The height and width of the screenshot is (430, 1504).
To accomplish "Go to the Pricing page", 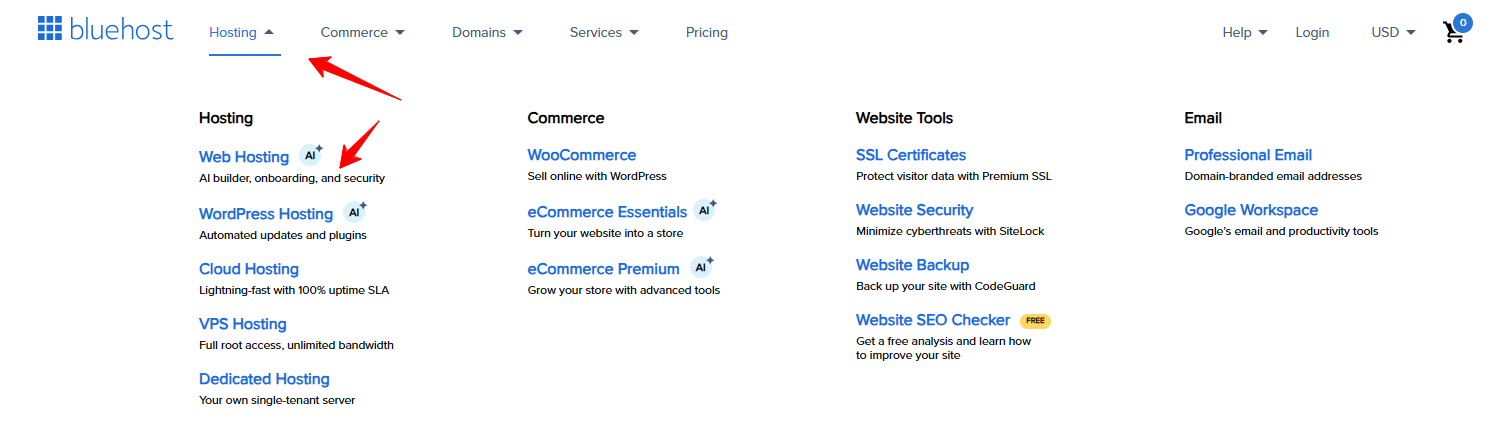I will point(707,32).
